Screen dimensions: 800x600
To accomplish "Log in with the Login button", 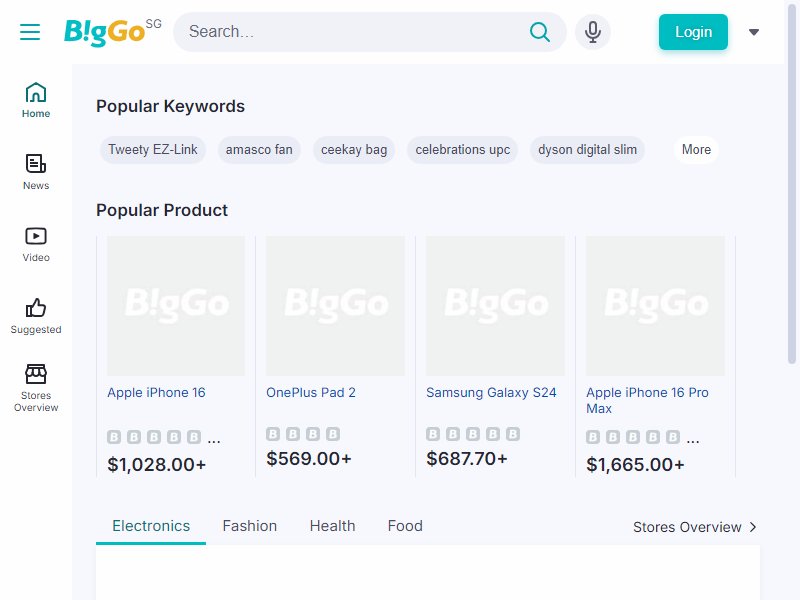I will [693, 32].
